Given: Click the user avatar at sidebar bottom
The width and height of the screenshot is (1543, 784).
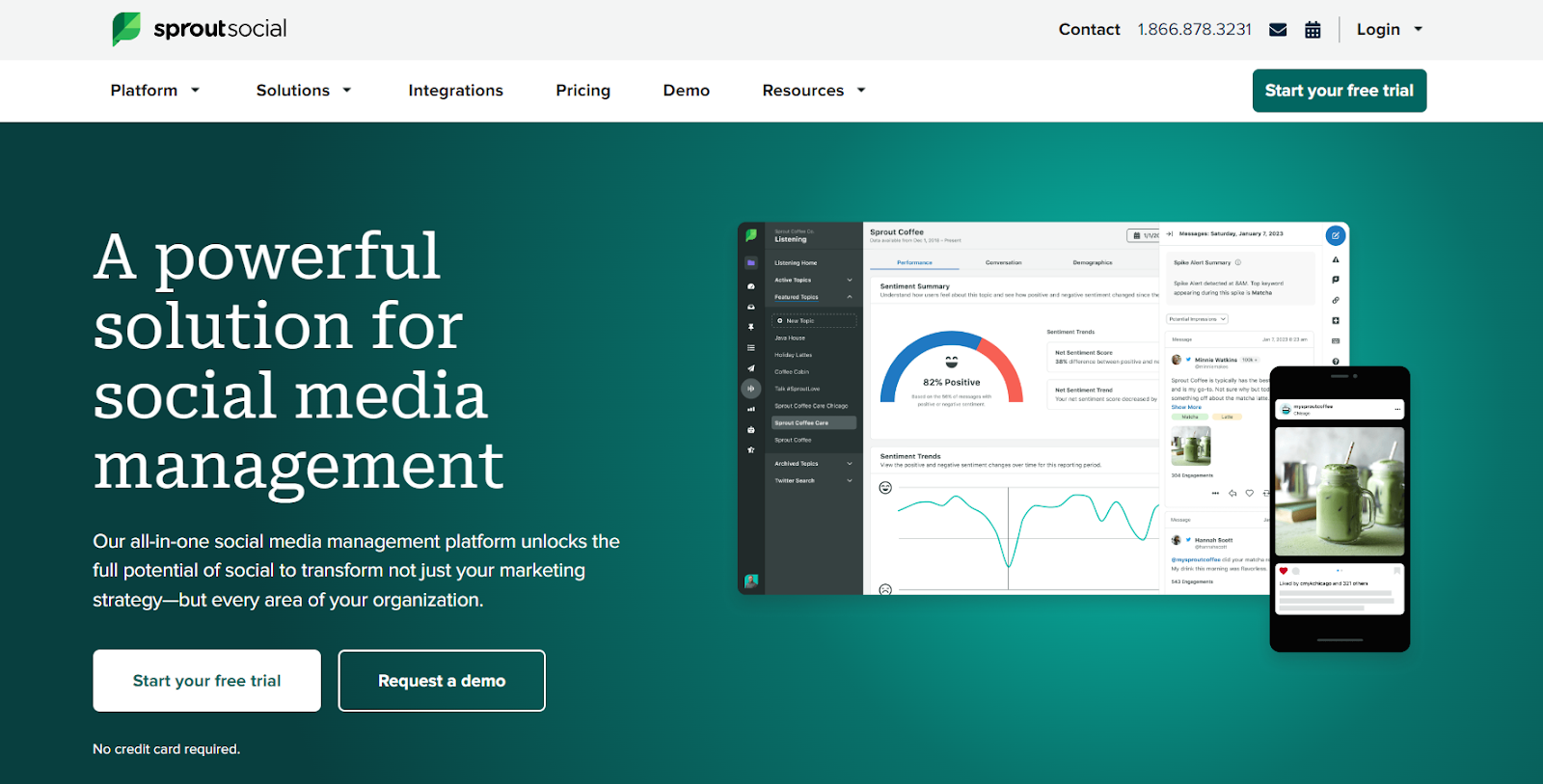Looking at the screenshot, I should point(751,581).
